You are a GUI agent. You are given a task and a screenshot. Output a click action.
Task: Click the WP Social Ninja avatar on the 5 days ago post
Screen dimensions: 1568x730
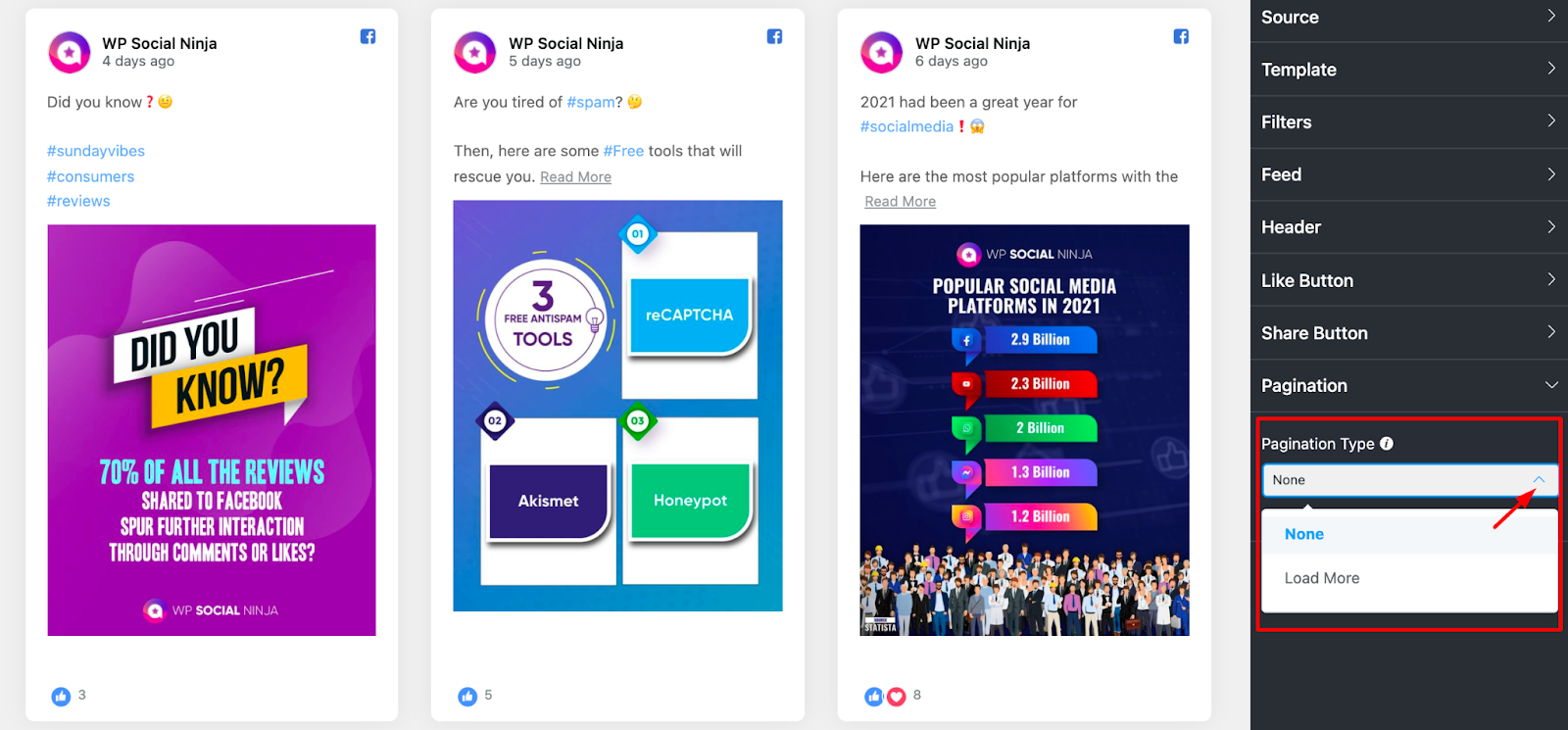tap(475, 52)
